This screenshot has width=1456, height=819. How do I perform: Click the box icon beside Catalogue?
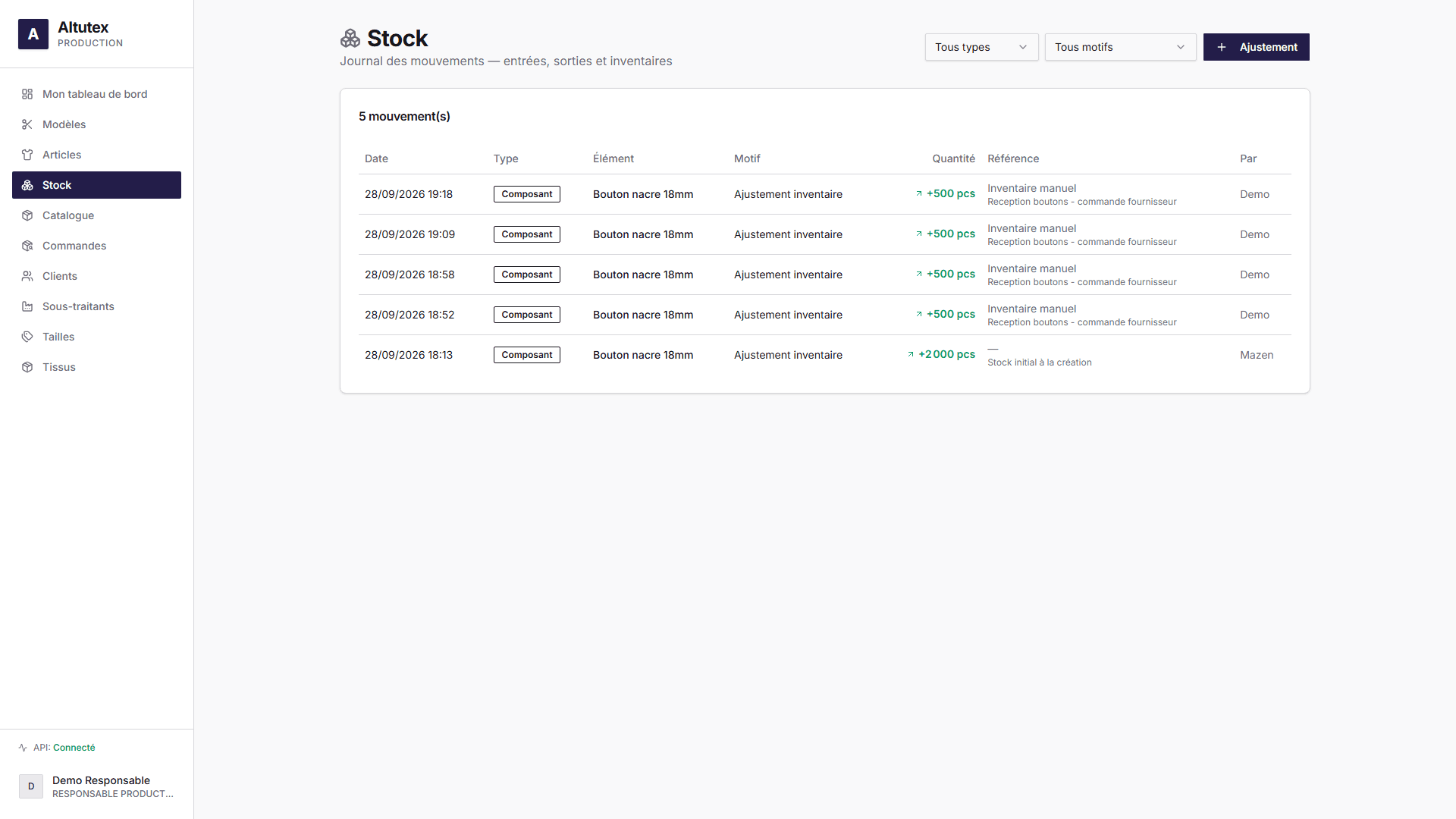pyautogui.click(x=27, y=215)
